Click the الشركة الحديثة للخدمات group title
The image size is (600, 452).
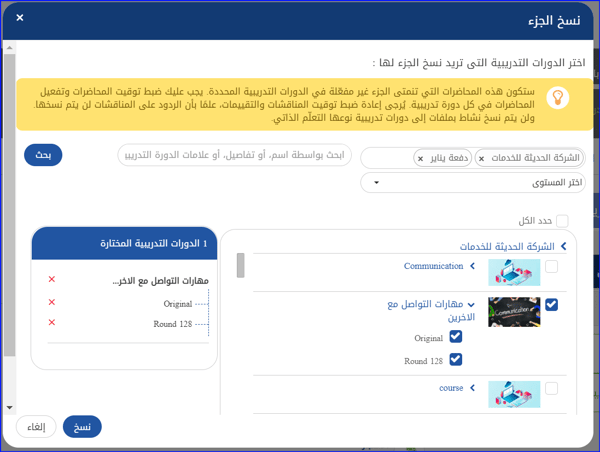coord(507,246)
